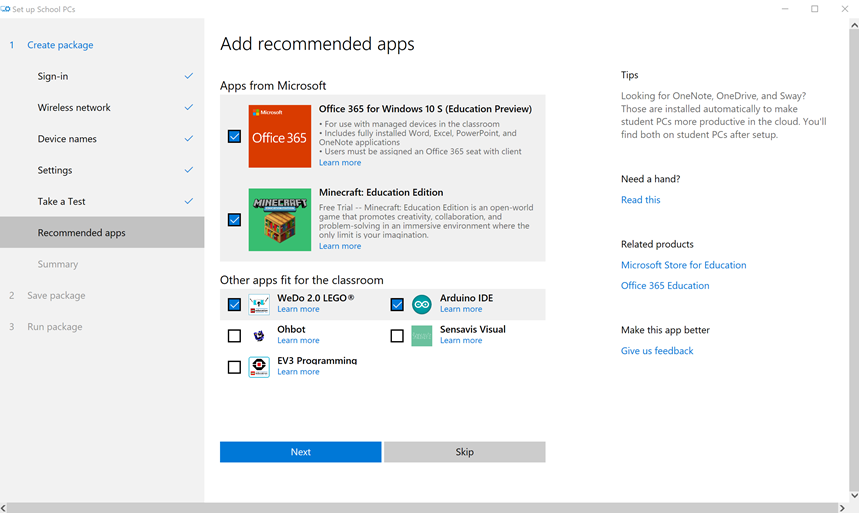Open Learn more under Ohbot
860x513 pixels.
coord(298,340)
